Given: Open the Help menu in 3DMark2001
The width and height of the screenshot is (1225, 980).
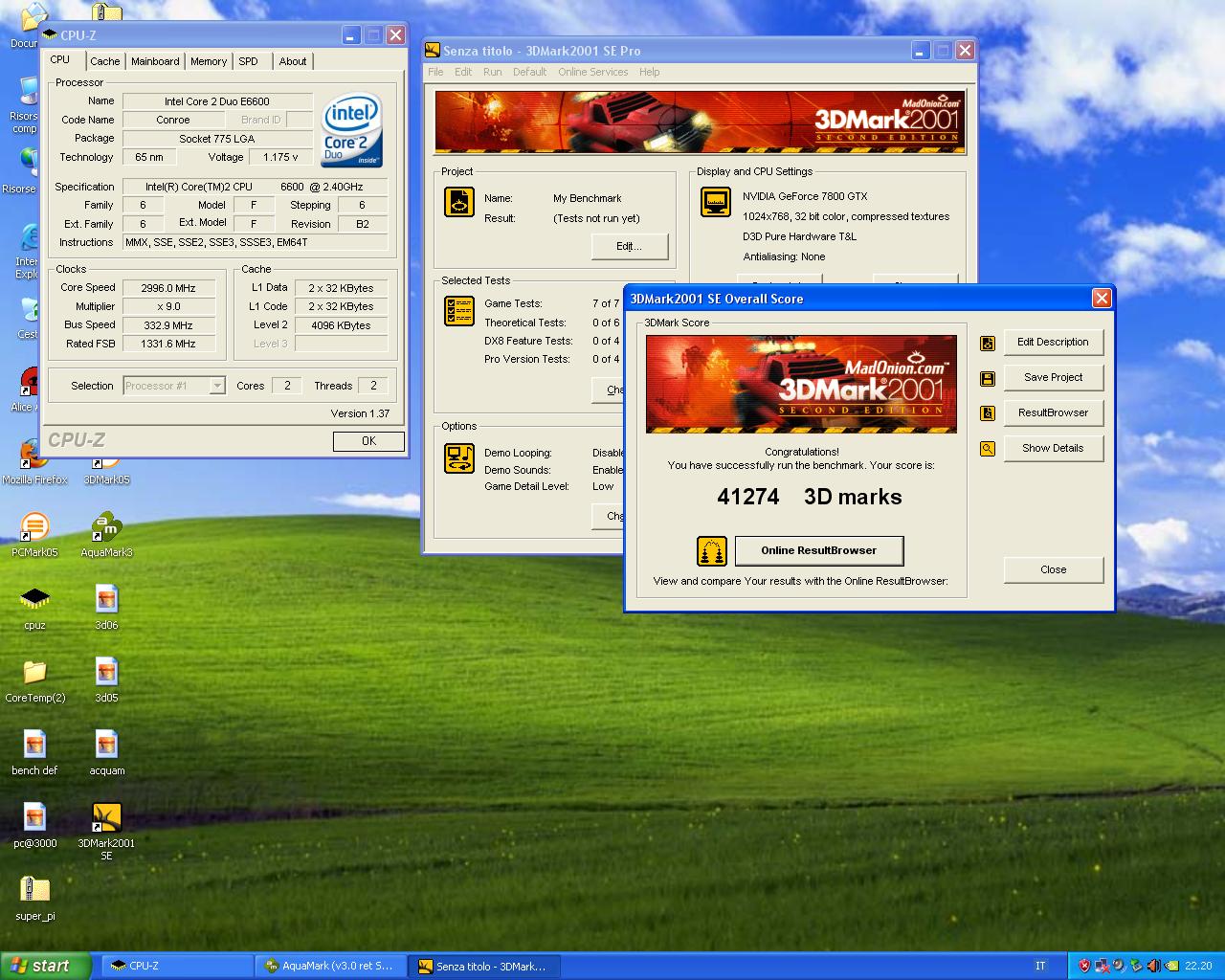Looking at the screenshot, I should tap(650, 72).
